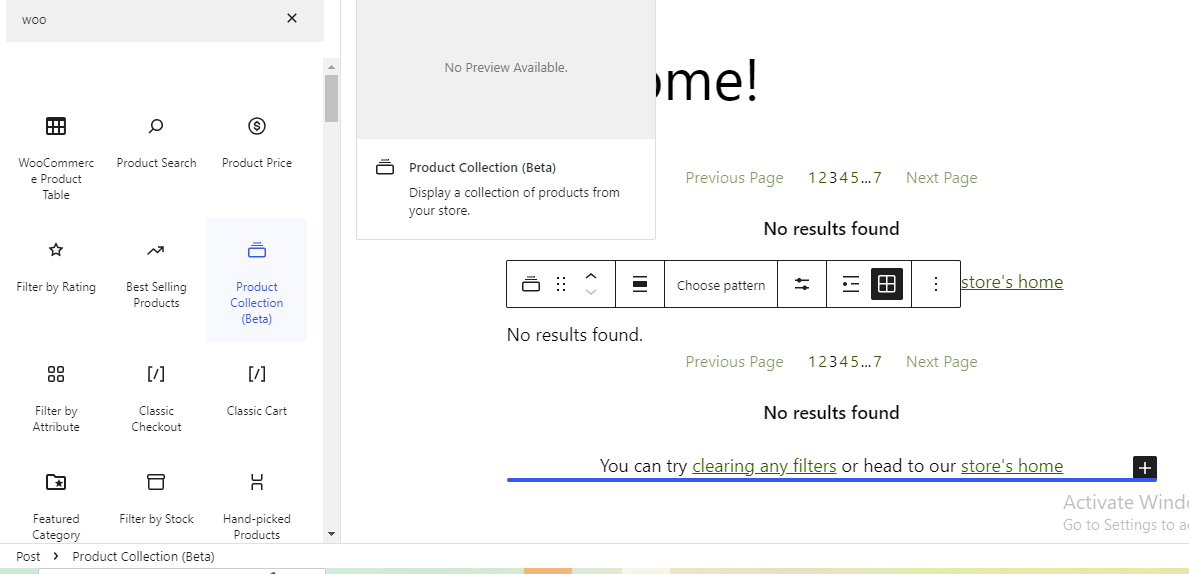
Task: Open the alignment dropdown in block toolbar
Action: point(640,285)
